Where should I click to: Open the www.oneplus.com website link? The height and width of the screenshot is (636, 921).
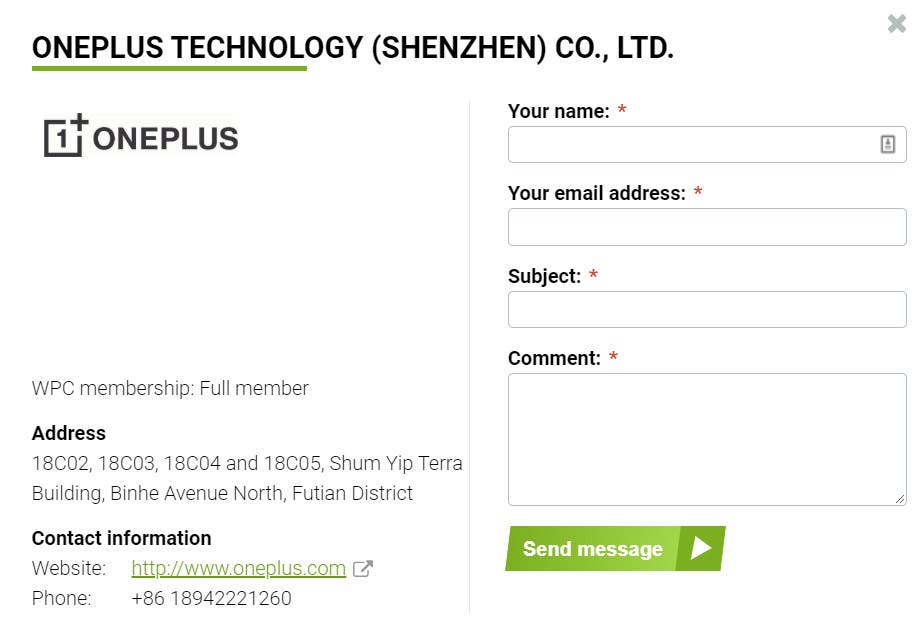[239, 569]
